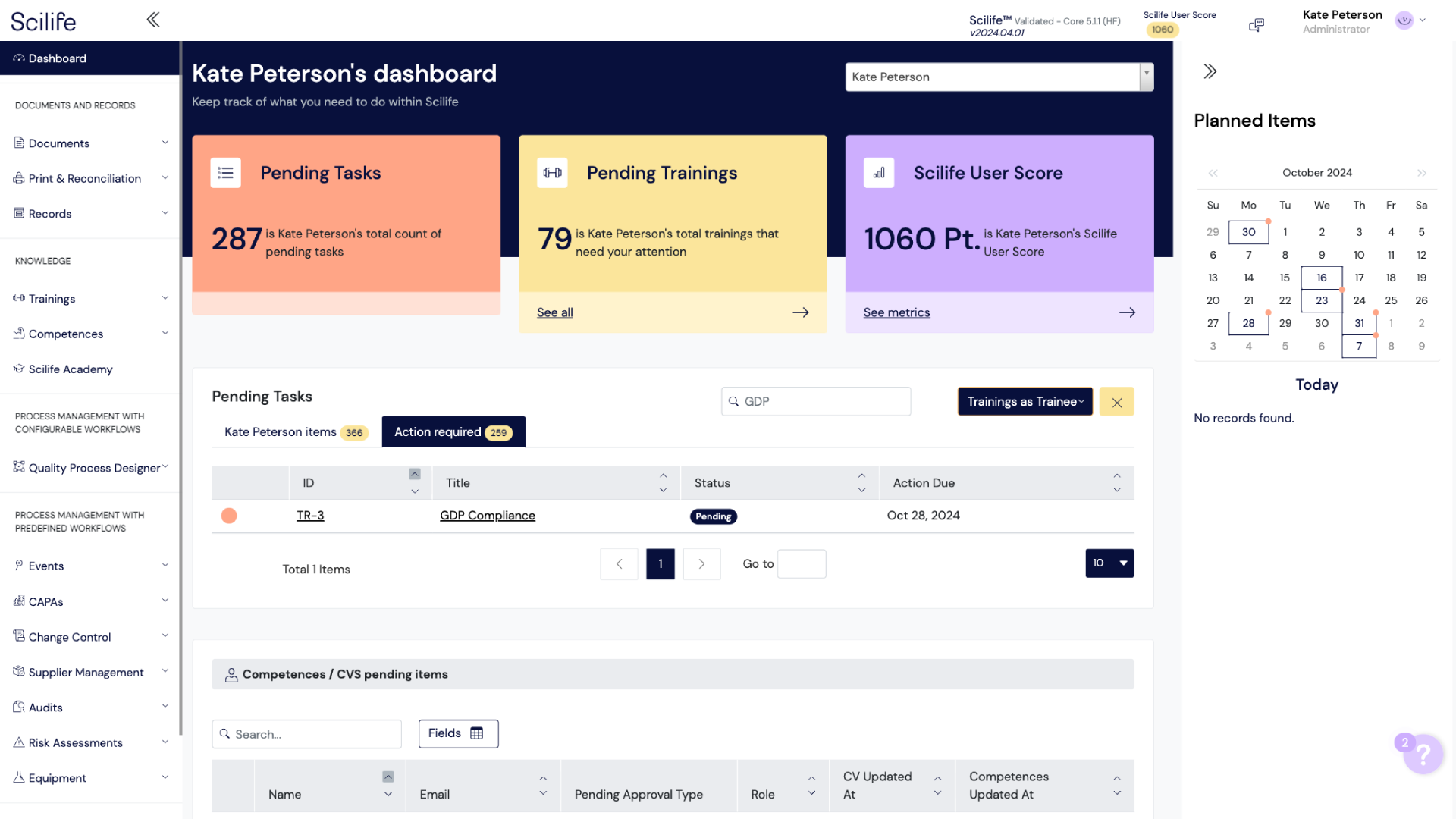Sort the ID column ascending
This screenshot has width=1456, height=819.
click(x=415, y=475)
